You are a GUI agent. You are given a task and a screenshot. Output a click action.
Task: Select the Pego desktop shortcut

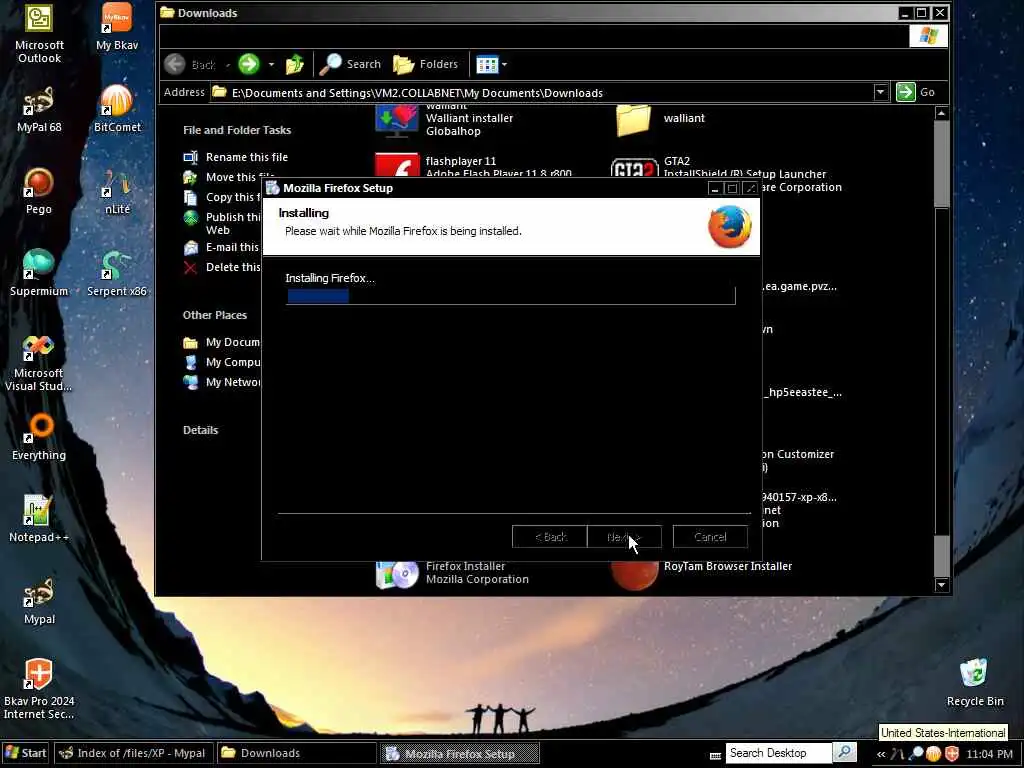(39, 191)
